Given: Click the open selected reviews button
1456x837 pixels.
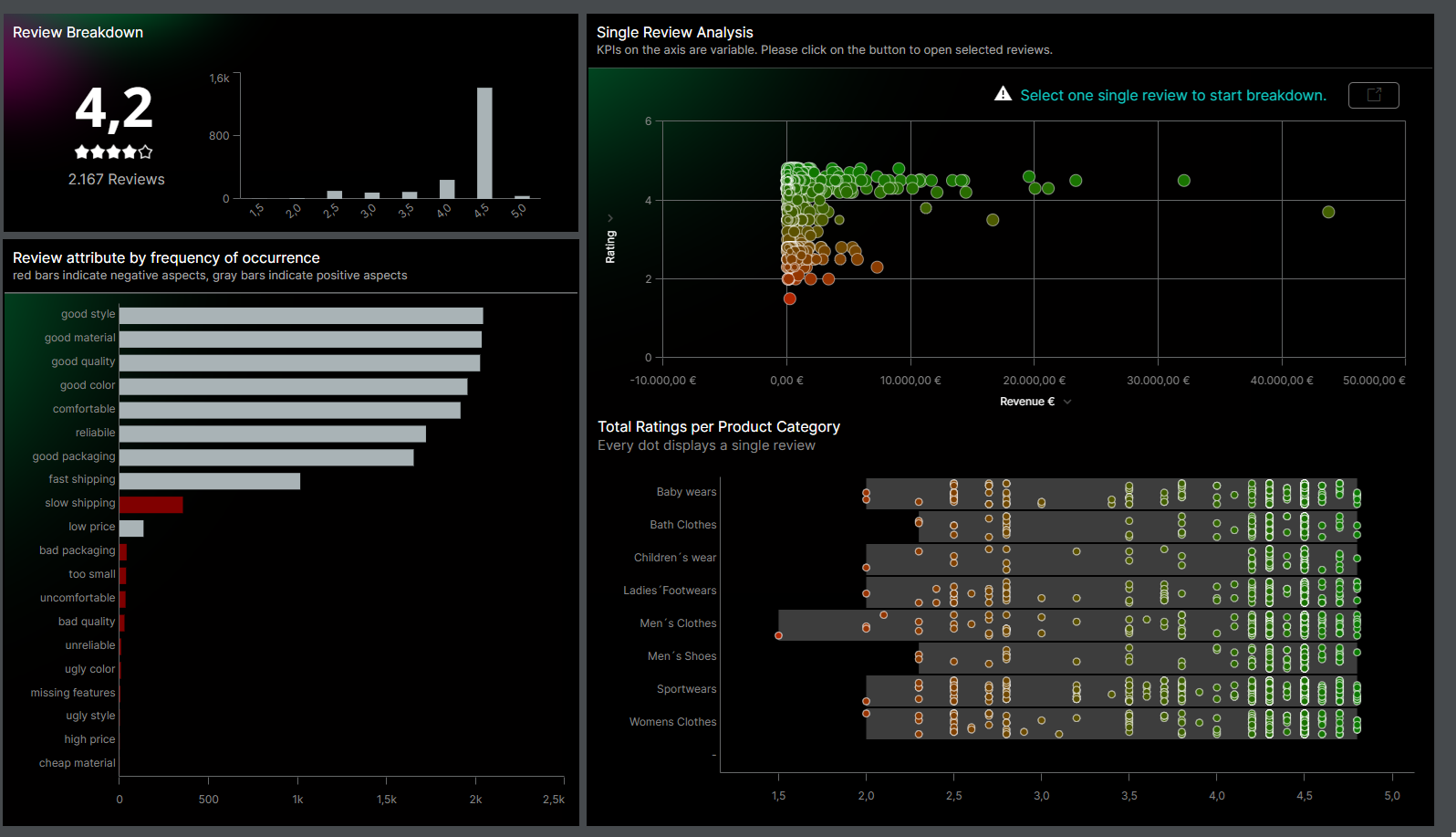Looking at the screenshot, I should 1373,95.
